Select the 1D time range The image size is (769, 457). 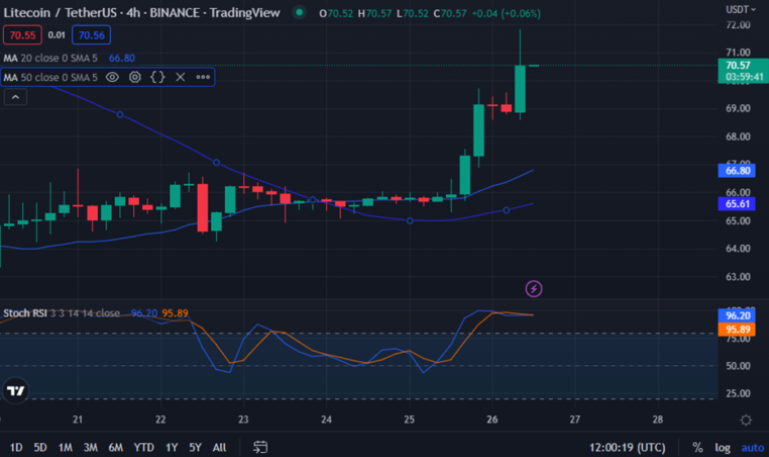pos(16,447)
